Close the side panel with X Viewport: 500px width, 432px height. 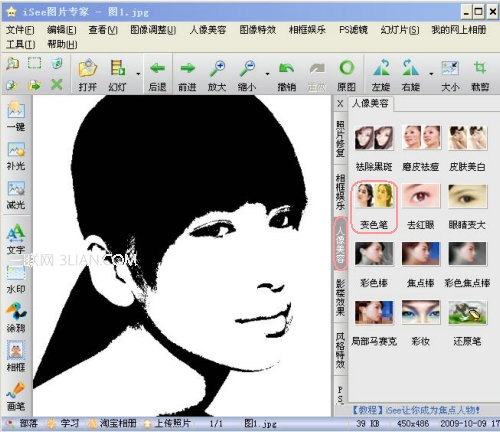340,104
